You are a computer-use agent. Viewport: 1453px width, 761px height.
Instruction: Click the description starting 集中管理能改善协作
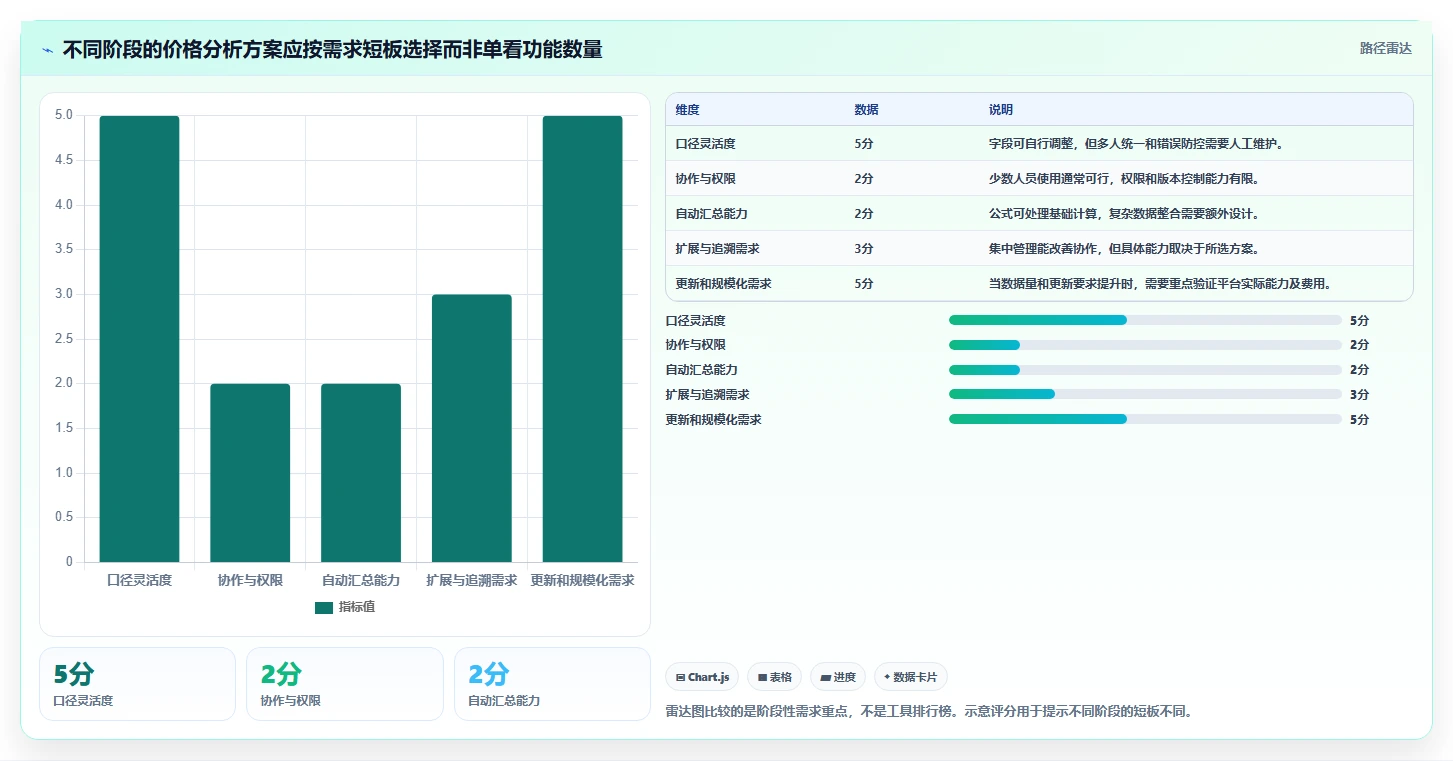coord(1123,249)
